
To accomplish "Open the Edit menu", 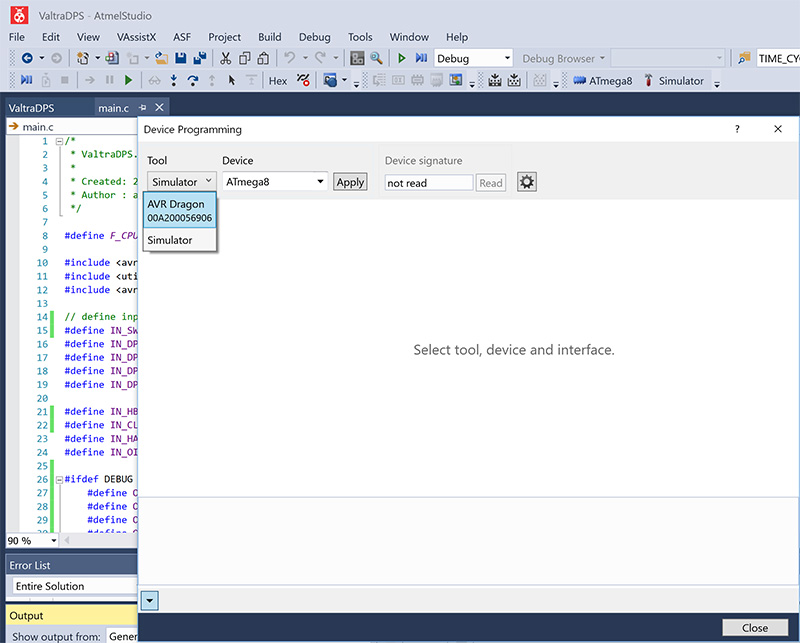I will coord(51,37).
